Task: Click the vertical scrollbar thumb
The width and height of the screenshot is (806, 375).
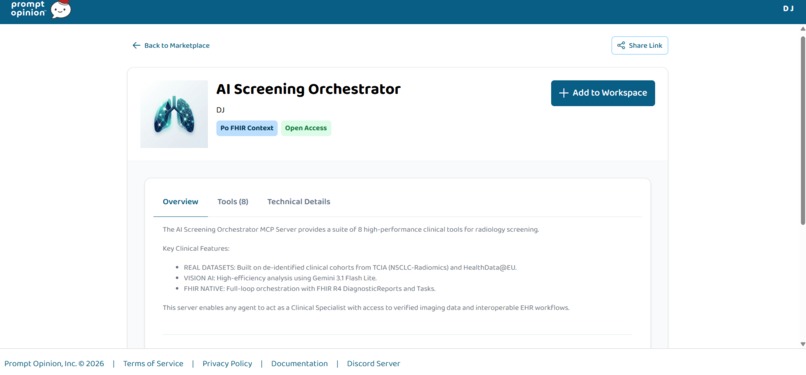Action: tap(802, 129)
